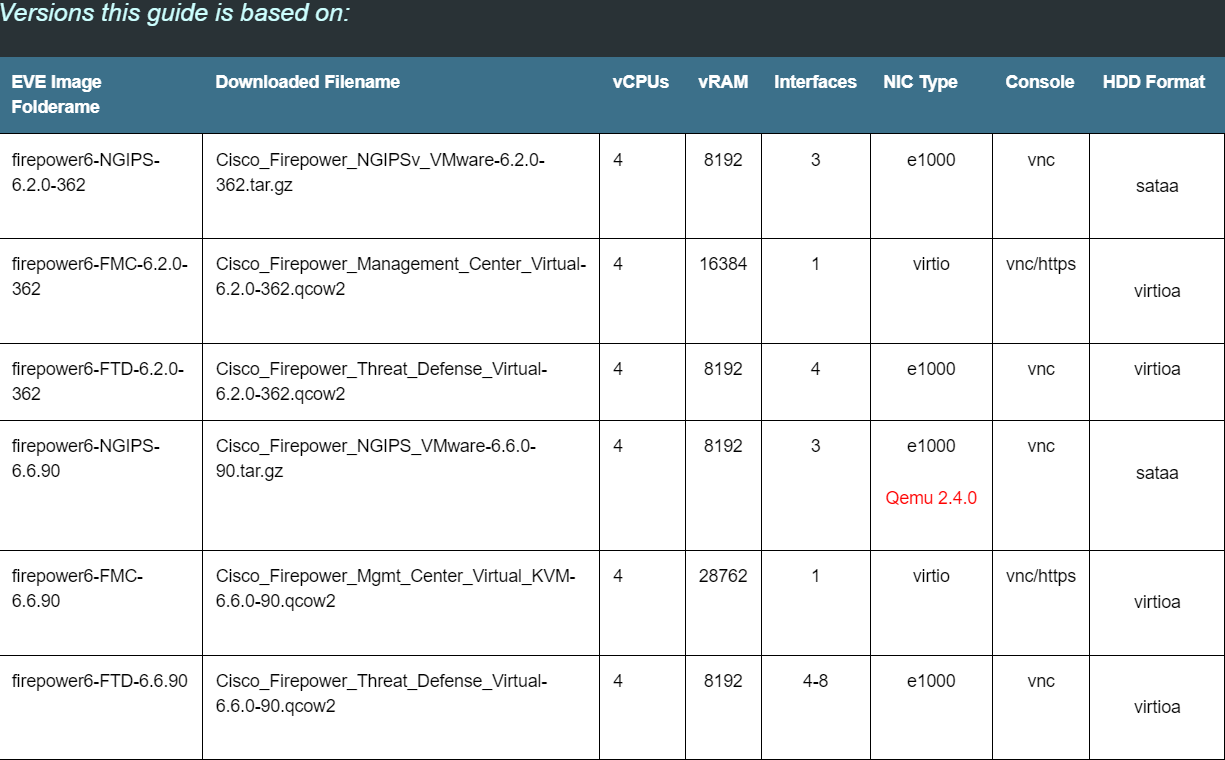Viewport: 1225px width, 760px height.
Task: Select Interfaces value 1 in FMC-6.2.0-362 row
Action: coord(816,265)
